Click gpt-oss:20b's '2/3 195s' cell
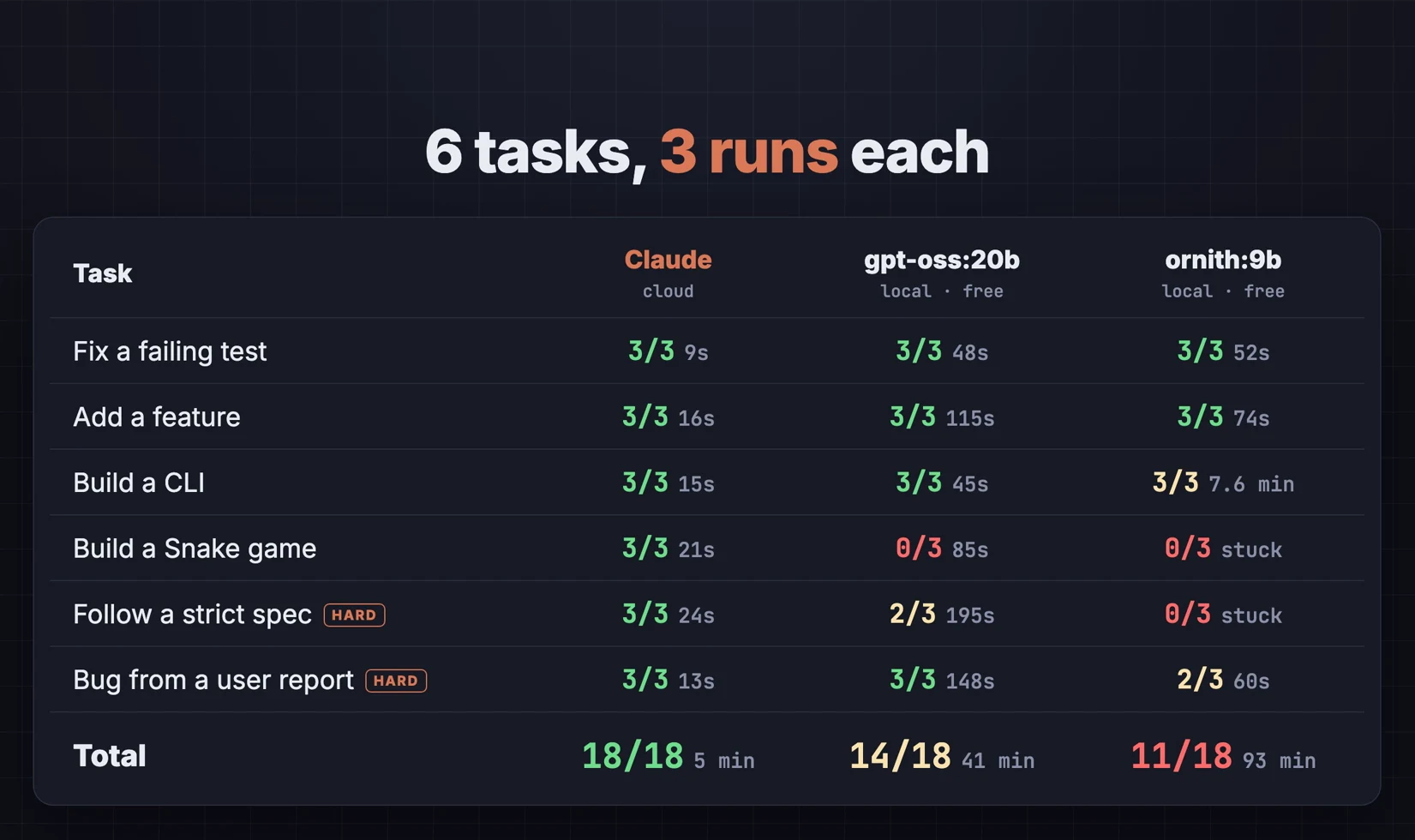 942,615
